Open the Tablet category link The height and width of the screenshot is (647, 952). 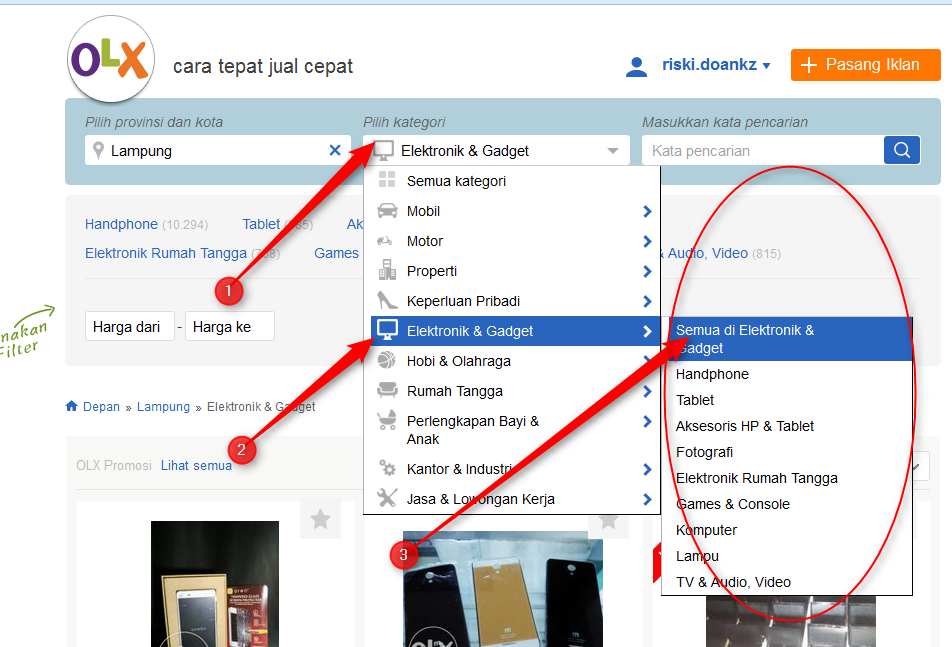pos(261,225)
